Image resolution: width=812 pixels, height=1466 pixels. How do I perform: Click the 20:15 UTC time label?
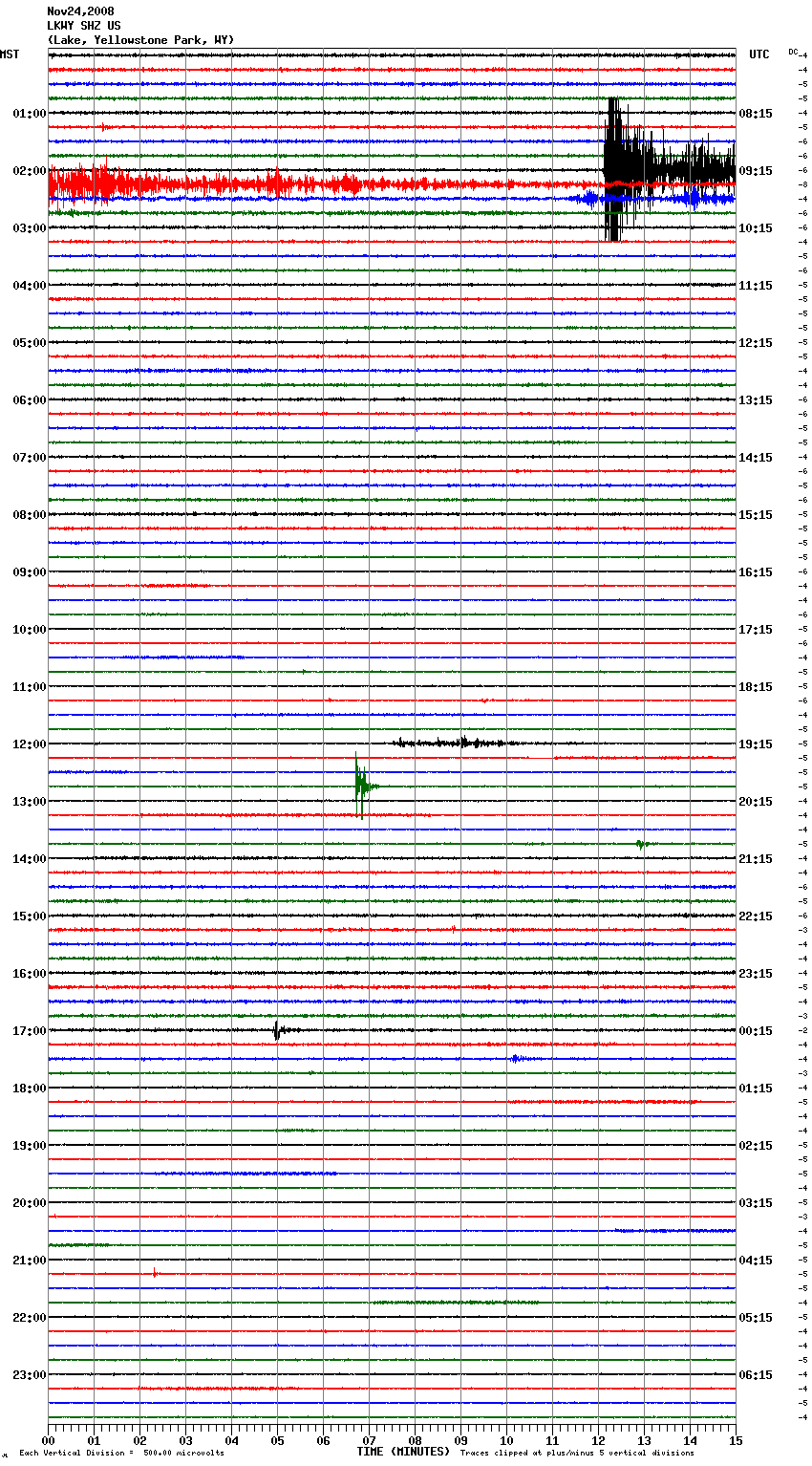coord(756,802)
